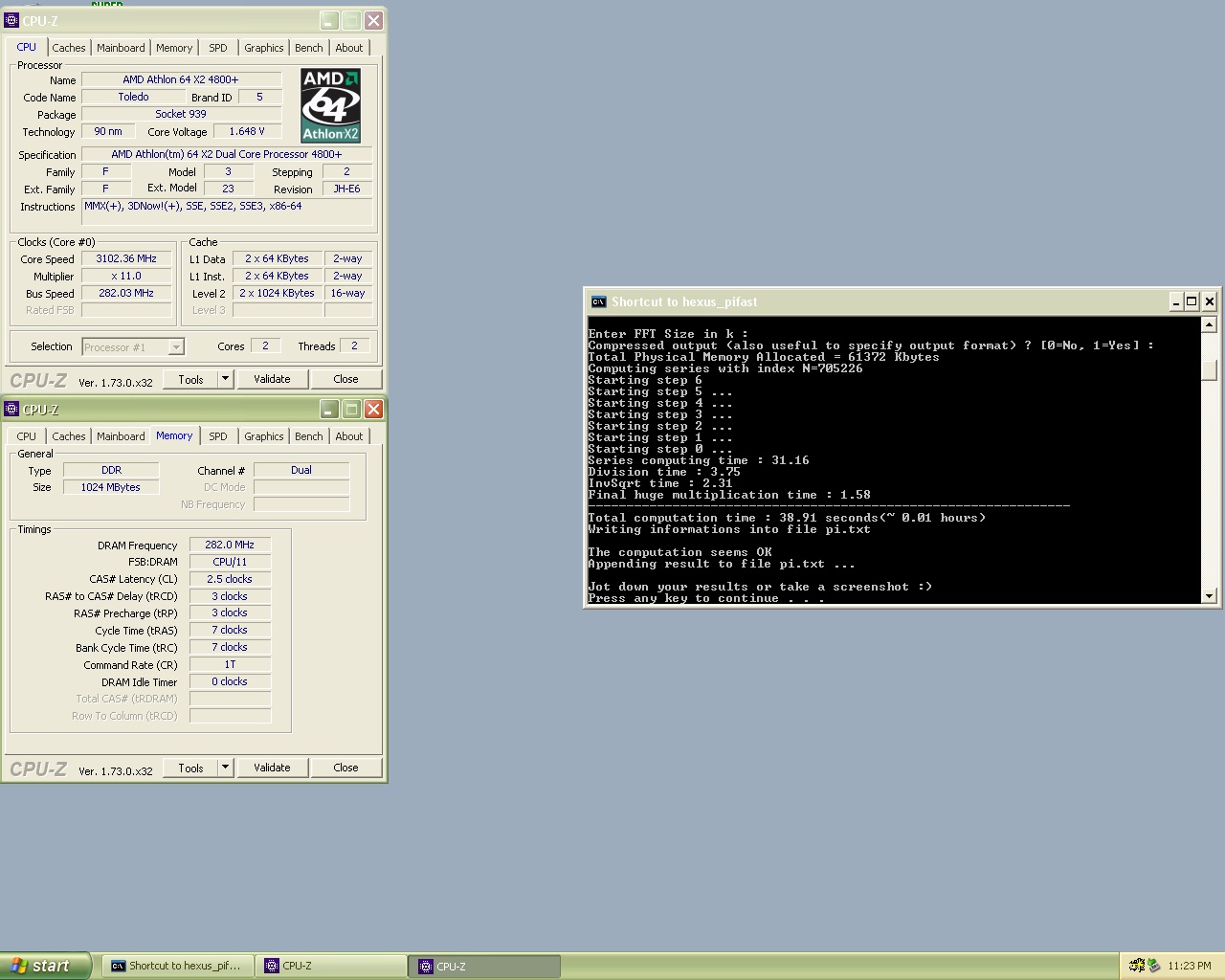This screenshot has height=980, width=1225.
Task: Open the Processor #1 selection dropdown
Action: point(133,347)
